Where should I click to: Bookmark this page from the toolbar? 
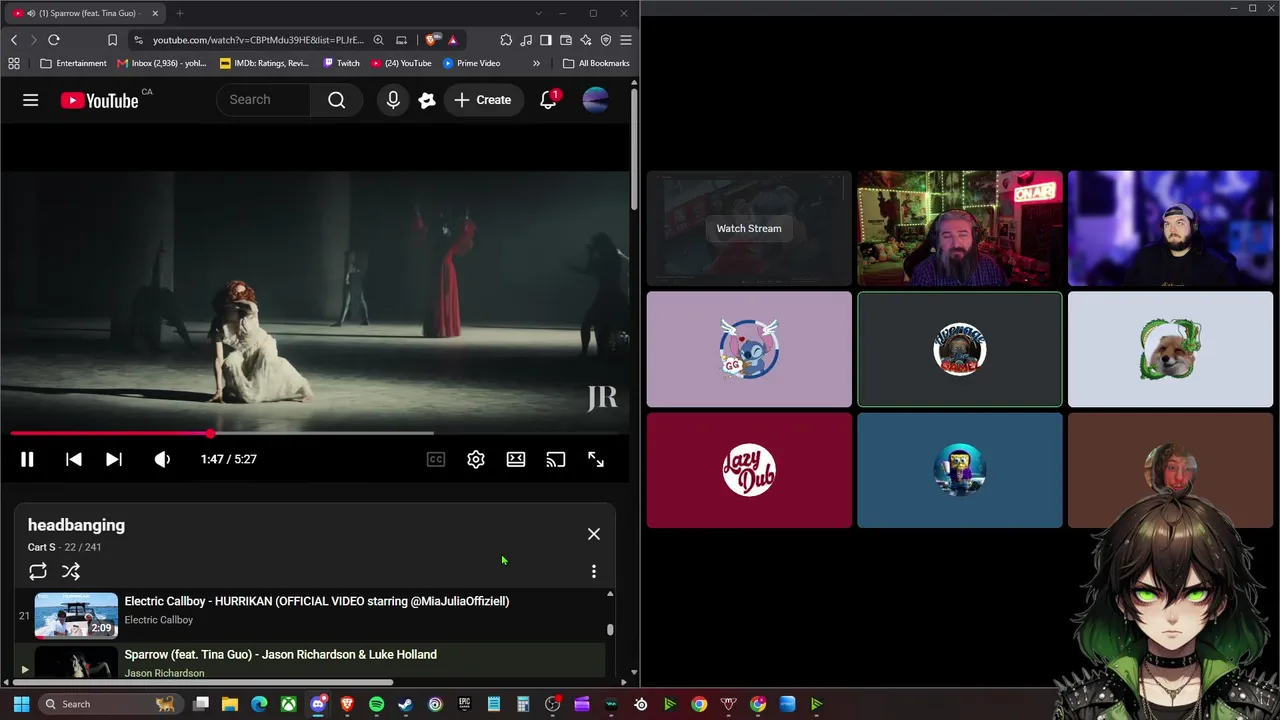tap(112, 40)
